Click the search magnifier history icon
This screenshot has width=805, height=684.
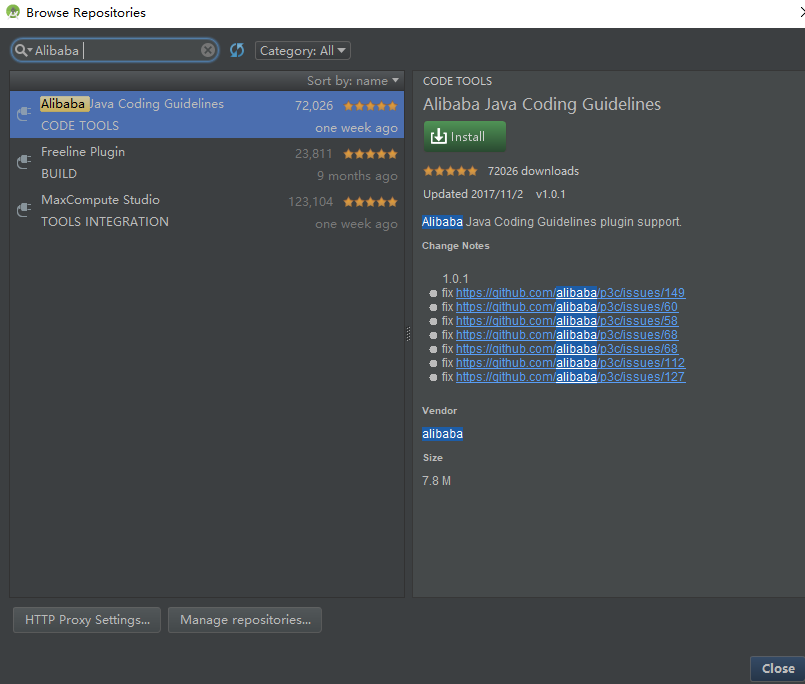pos(23,50)
